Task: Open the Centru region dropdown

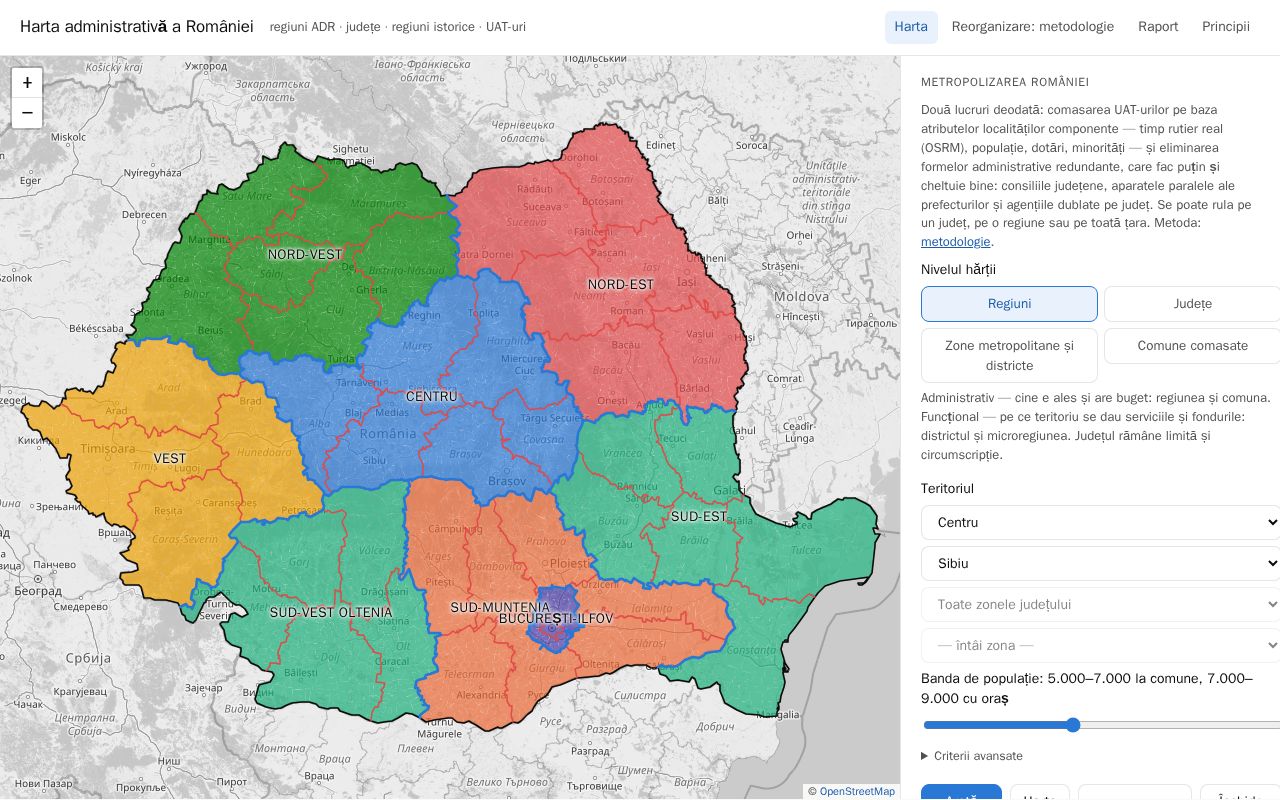Action: (x=1100, y=522)
